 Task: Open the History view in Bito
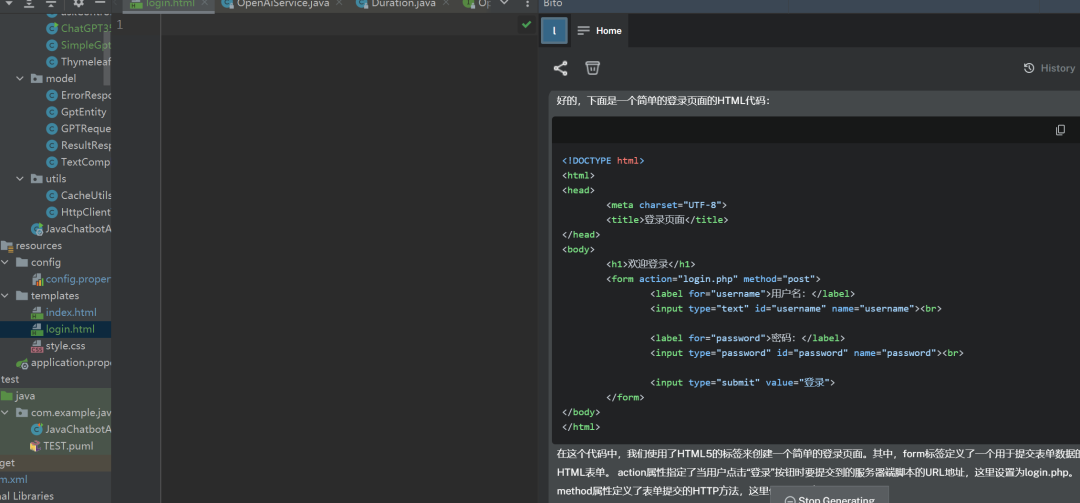coord(1049,68)
